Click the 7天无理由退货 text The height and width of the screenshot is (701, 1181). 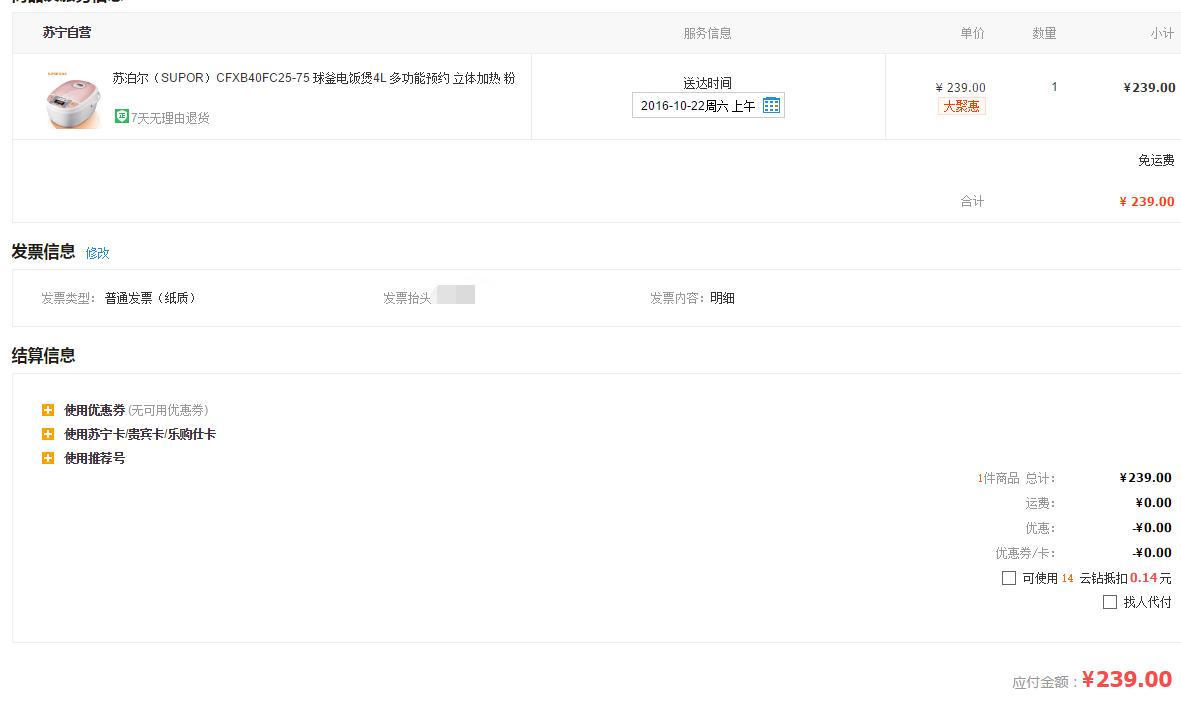point(170,118)
